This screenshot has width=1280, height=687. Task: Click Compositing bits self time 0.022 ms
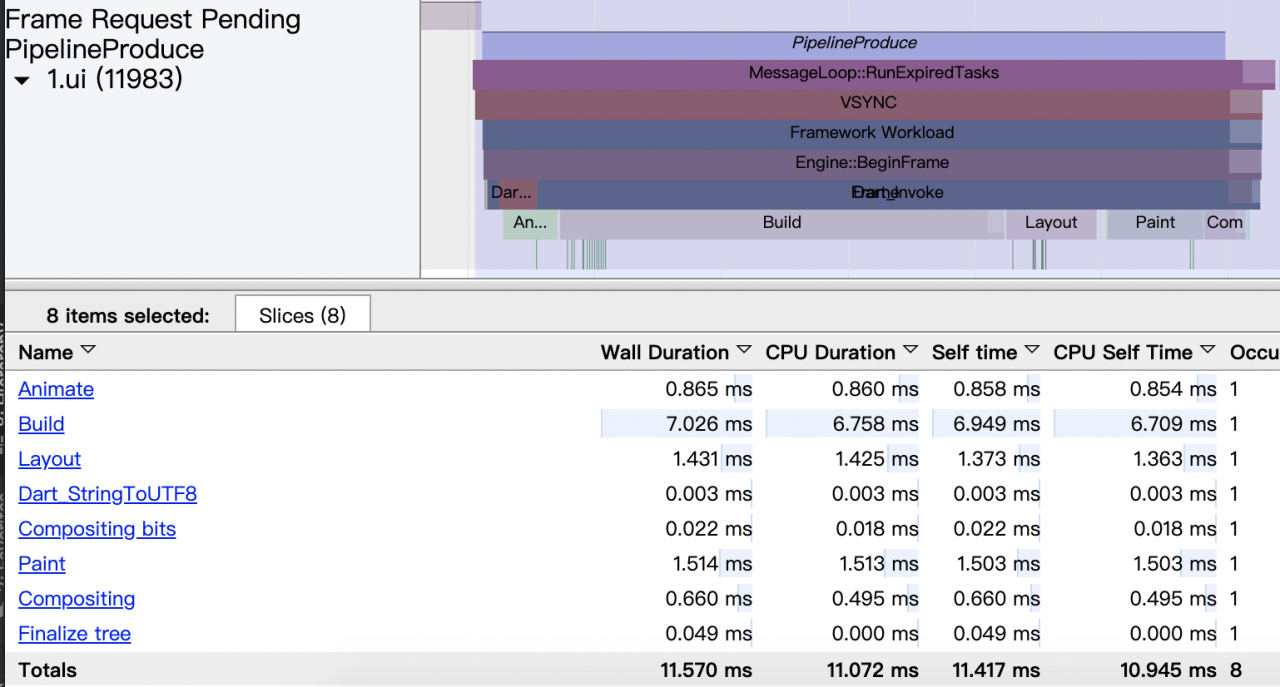(x=996, y=529)
